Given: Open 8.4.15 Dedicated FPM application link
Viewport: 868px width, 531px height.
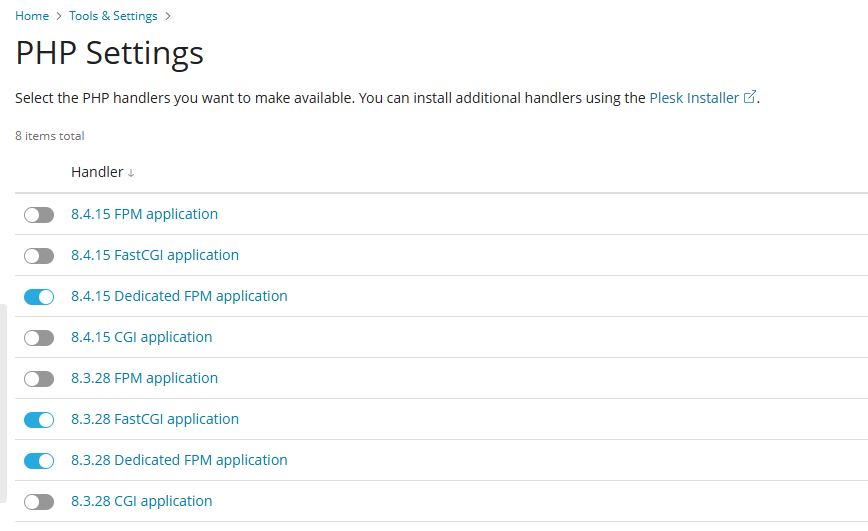Looking at the screenshot, I should [x=179, y=296].
